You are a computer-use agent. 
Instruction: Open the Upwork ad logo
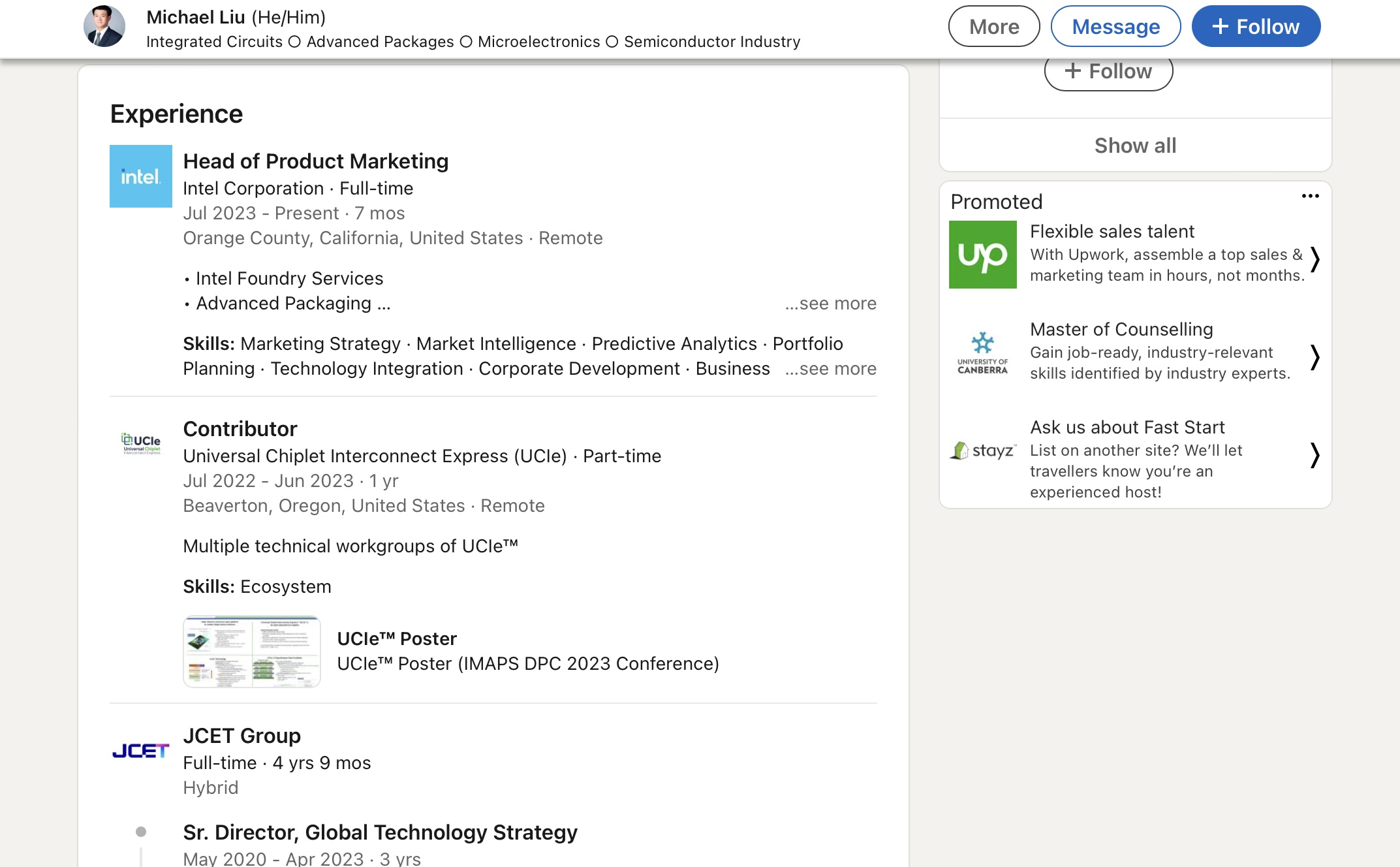tap(983, 255)
